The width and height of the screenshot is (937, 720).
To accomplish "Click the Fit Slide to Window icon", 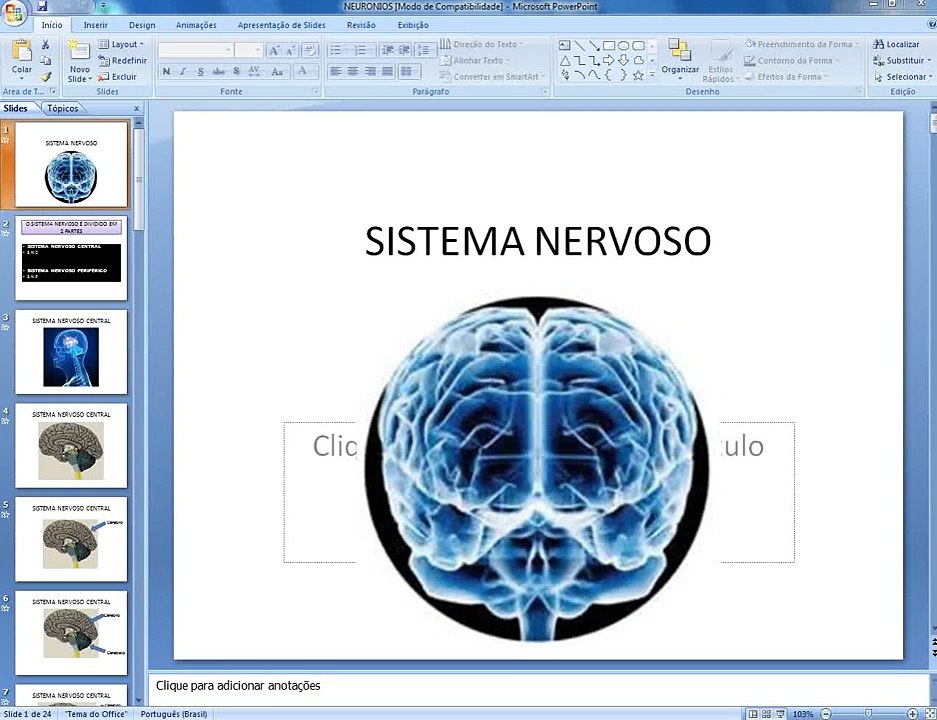I will [x=930, y=714].
